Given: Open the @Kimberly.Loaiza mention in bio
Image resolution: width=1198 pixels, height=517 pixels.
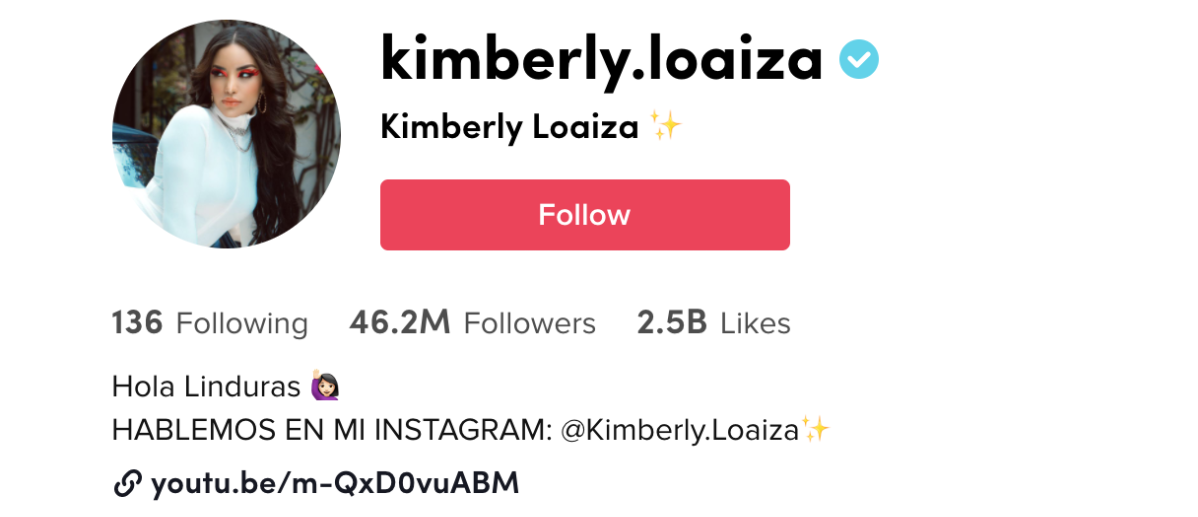Looking at the screenshot, I should 680,431.
